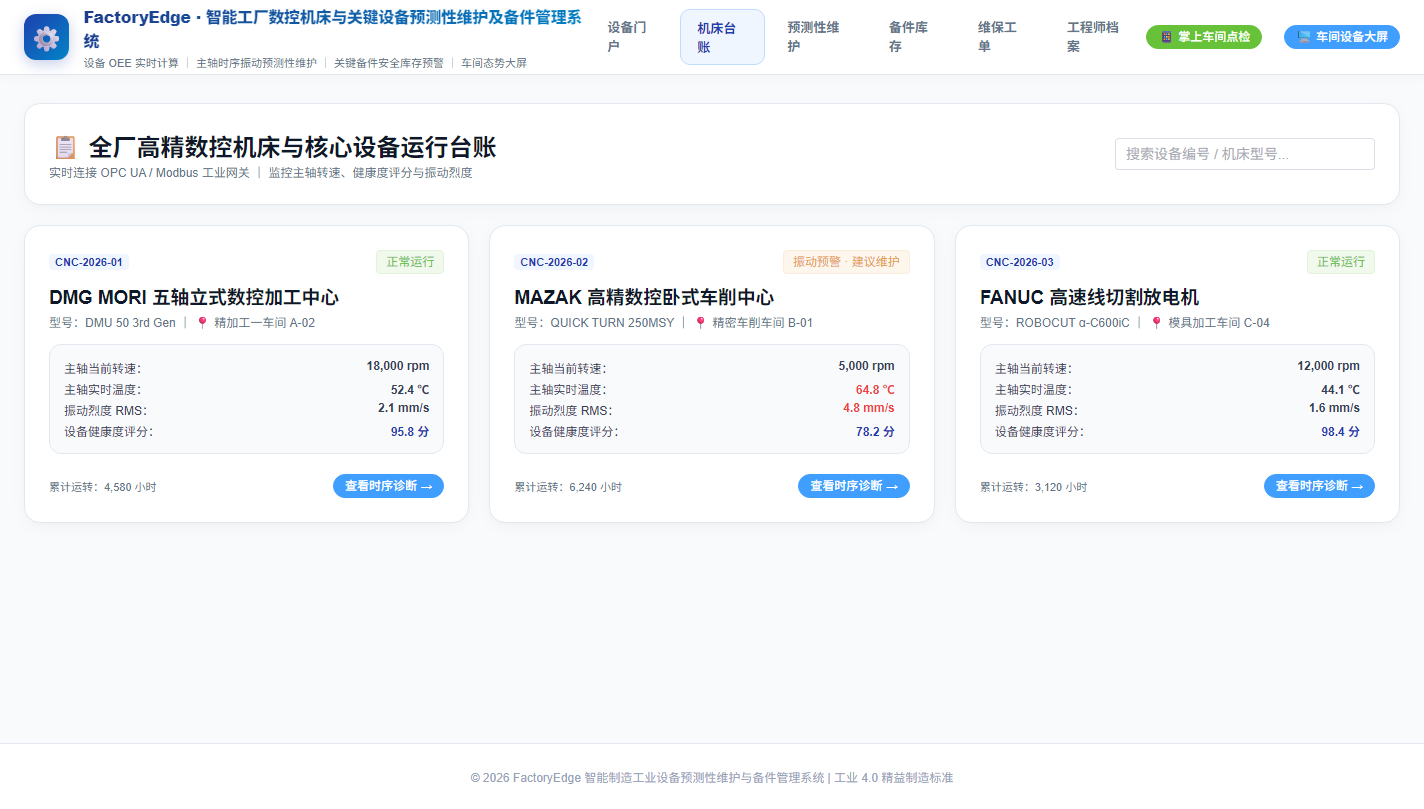Click the FactoryEdge gear logo icon
The image size is (1424, 809).
[46, 37]
